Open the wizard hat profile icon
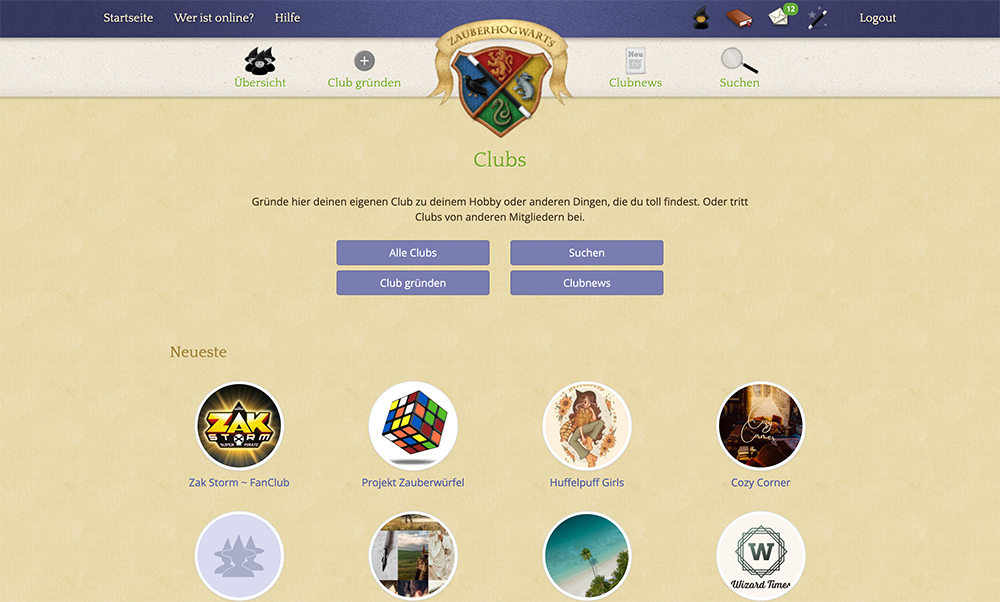 point(701,17)
